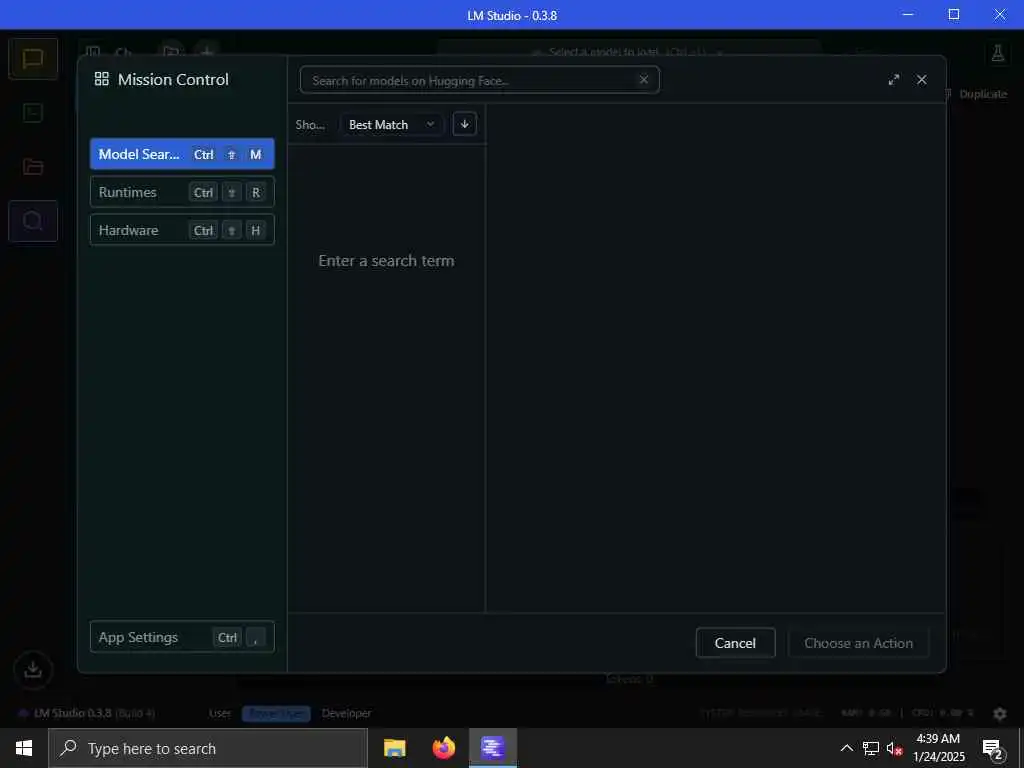Open App Settings
Image resolution: width=1024 pixels, height=768 pixels.
[182, 637]
